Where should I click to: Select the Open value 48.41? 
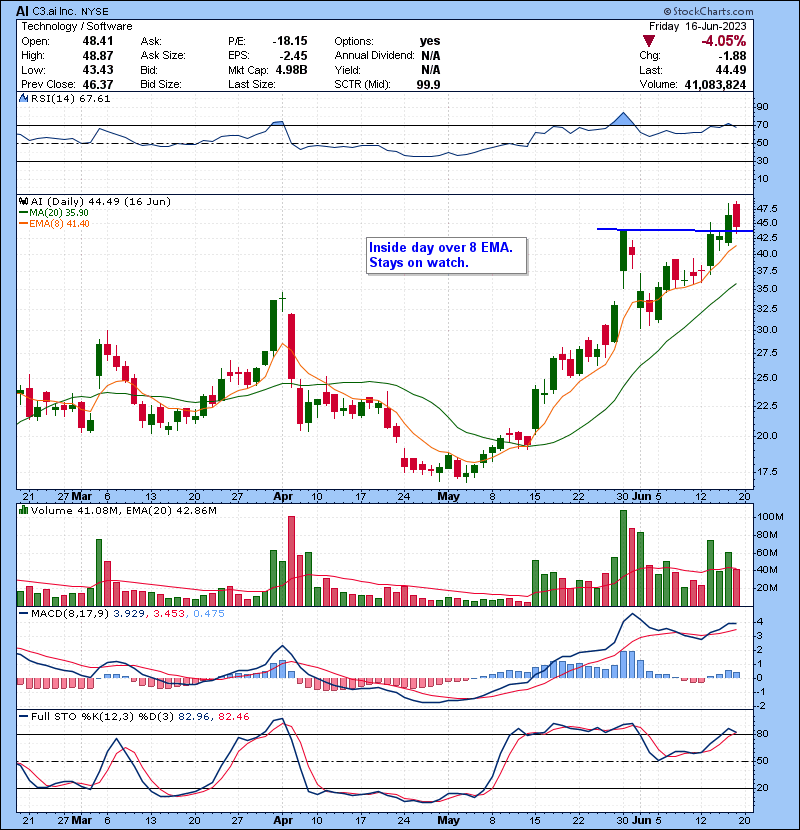(97, 41)
